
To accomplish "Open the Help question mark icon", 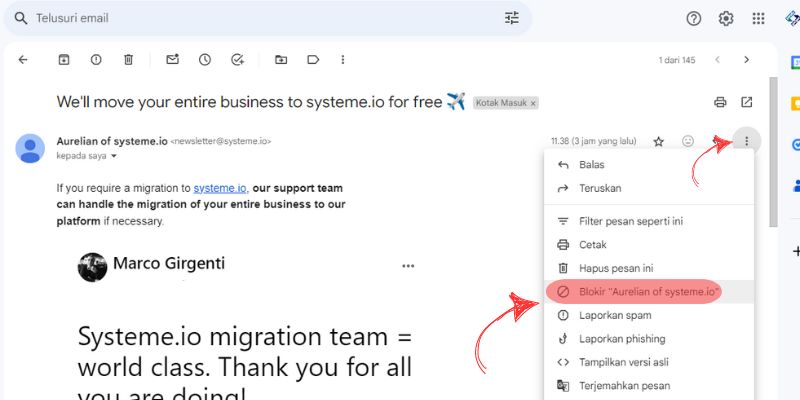I will 693,18.
